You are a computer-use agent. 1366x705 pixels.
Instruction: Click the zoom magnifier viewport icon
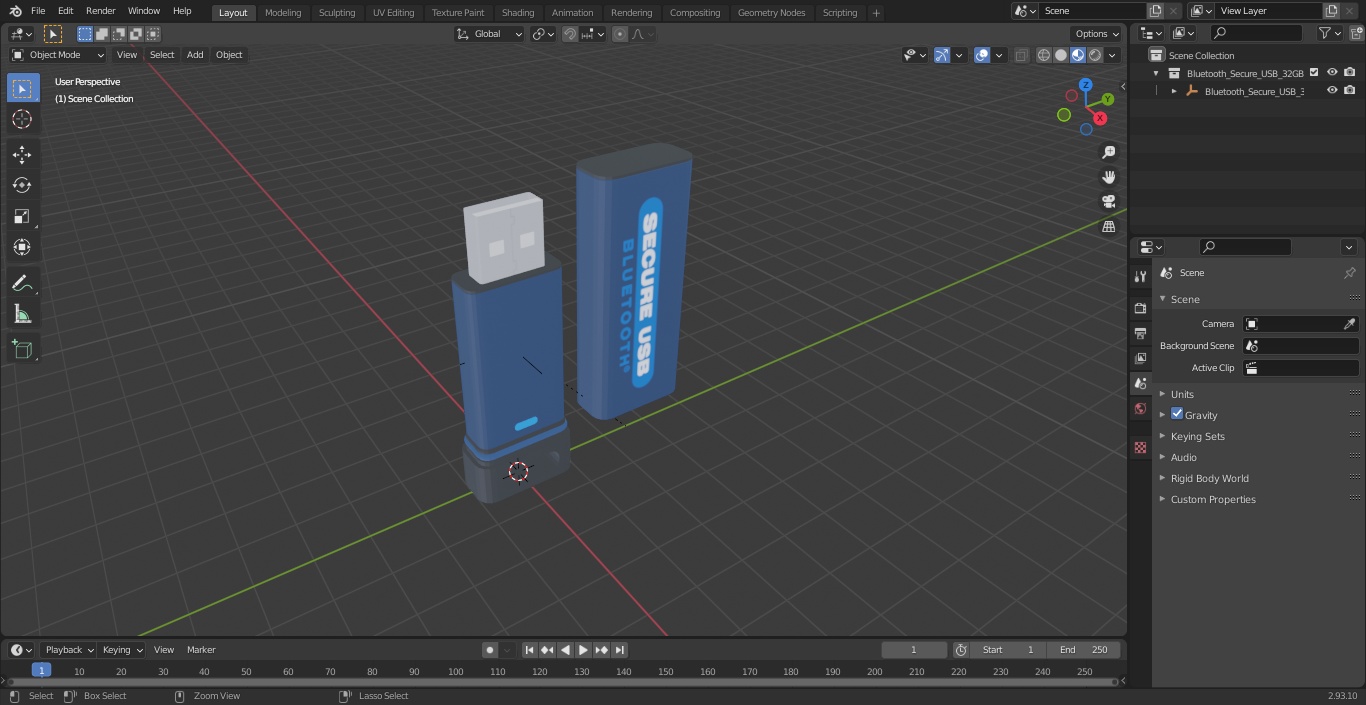pos(1108,152)
